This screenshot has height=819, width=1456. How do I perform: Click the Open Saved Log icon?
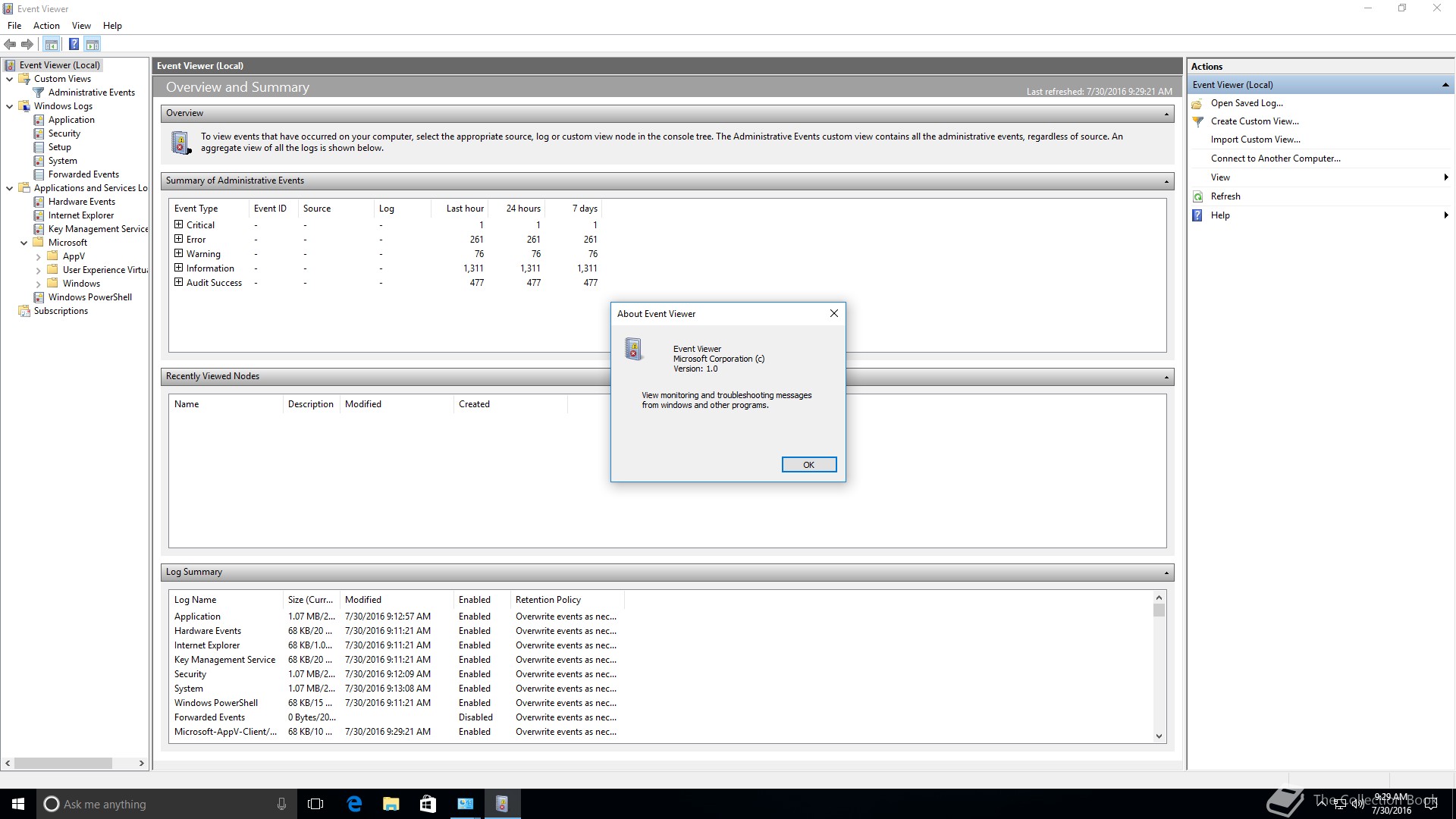tap(1197, 103)
